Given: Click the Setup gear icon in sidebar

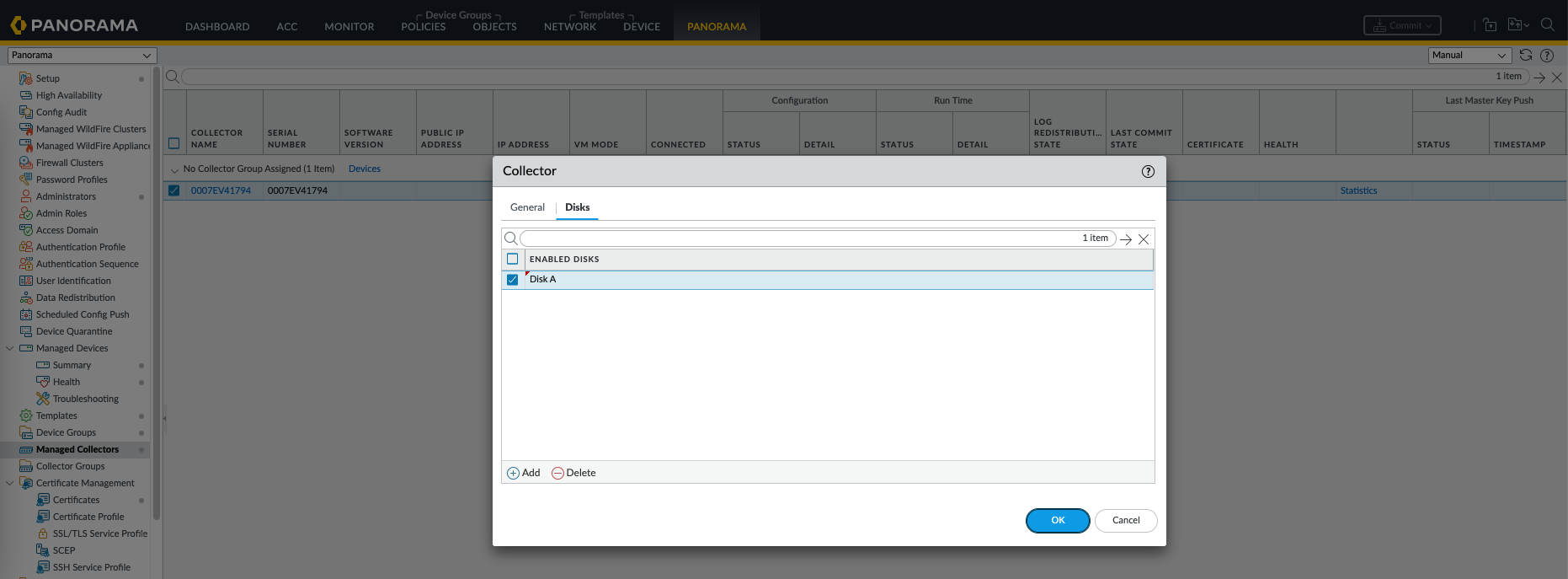Looking at the screenshot, I should click(26, 78).
